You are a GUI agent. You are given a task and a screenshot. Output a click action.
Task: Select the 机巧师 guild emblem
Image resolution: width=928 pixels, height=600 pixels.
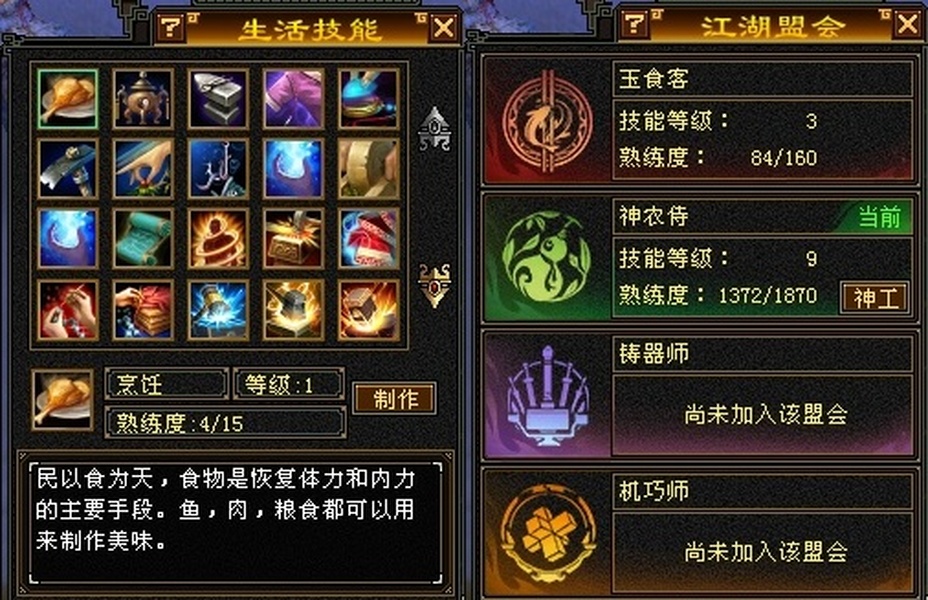point(547,533)
